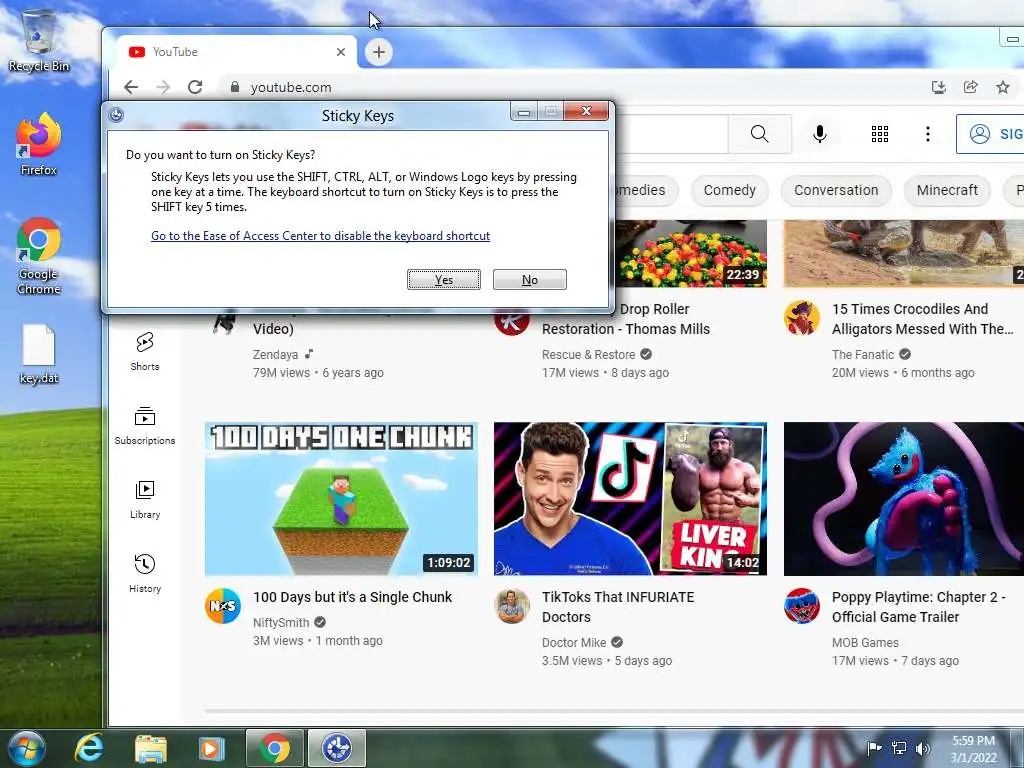Open Library in YouTube sidebar
The height and width of the screenshot is (768, 1024).
(145, 500)
